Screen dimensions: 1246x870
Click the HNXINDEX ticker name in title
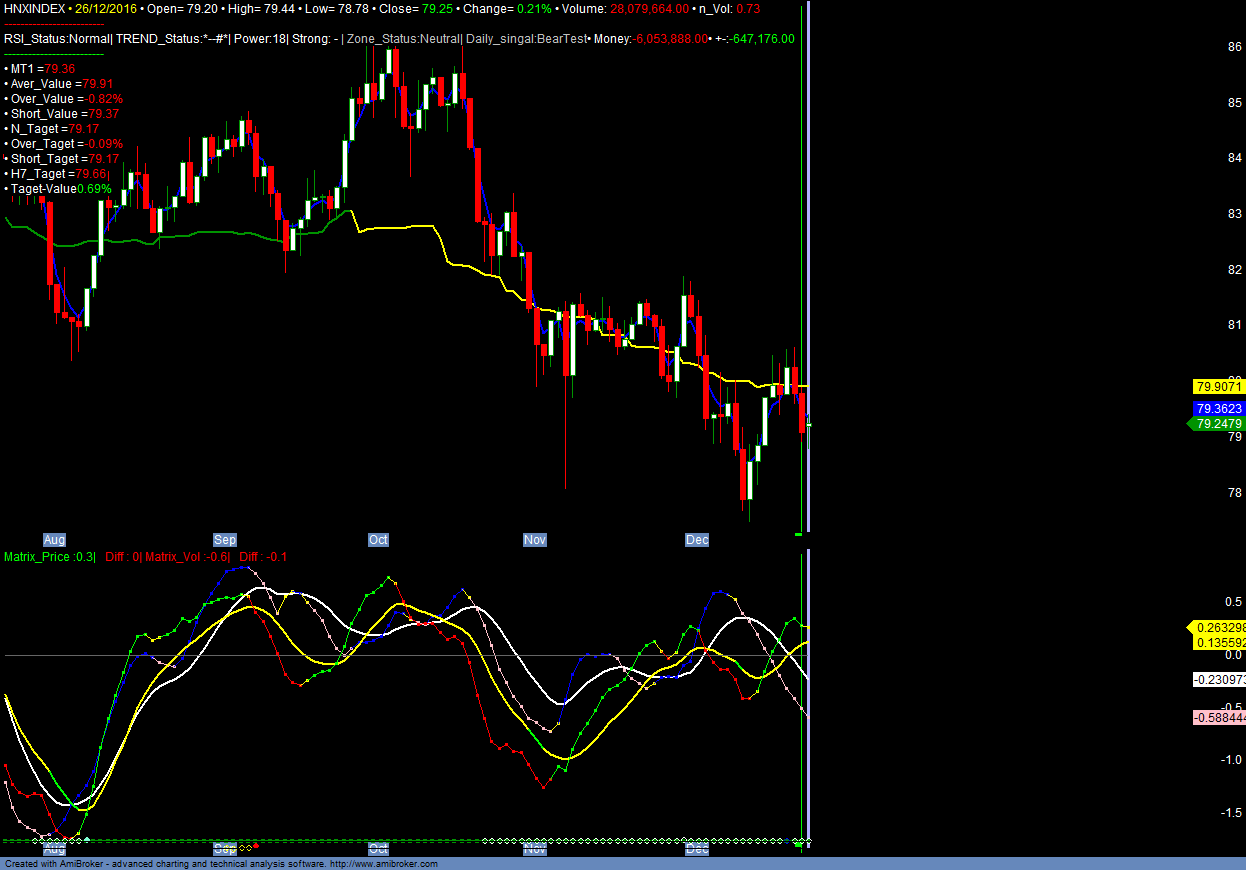point(35,8)
